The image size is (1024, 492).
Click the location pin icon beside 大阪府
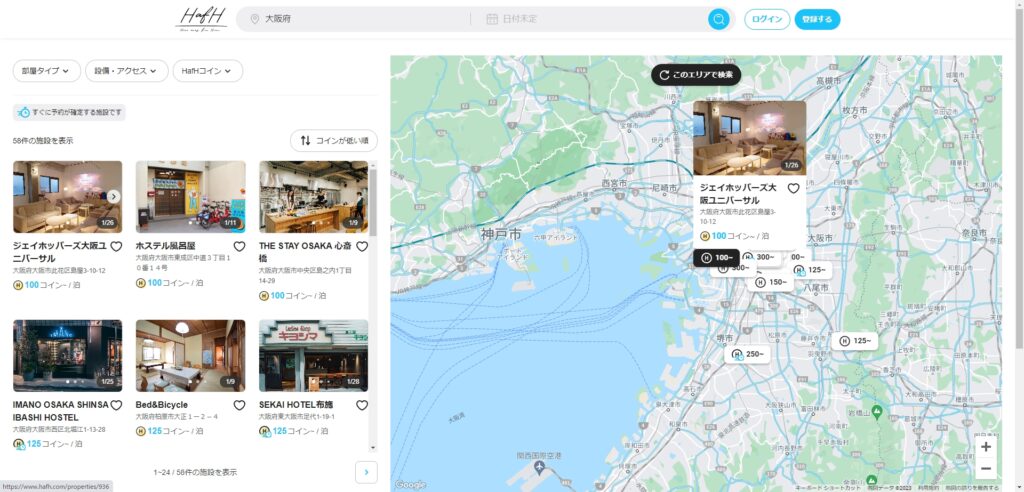[255, 20]
